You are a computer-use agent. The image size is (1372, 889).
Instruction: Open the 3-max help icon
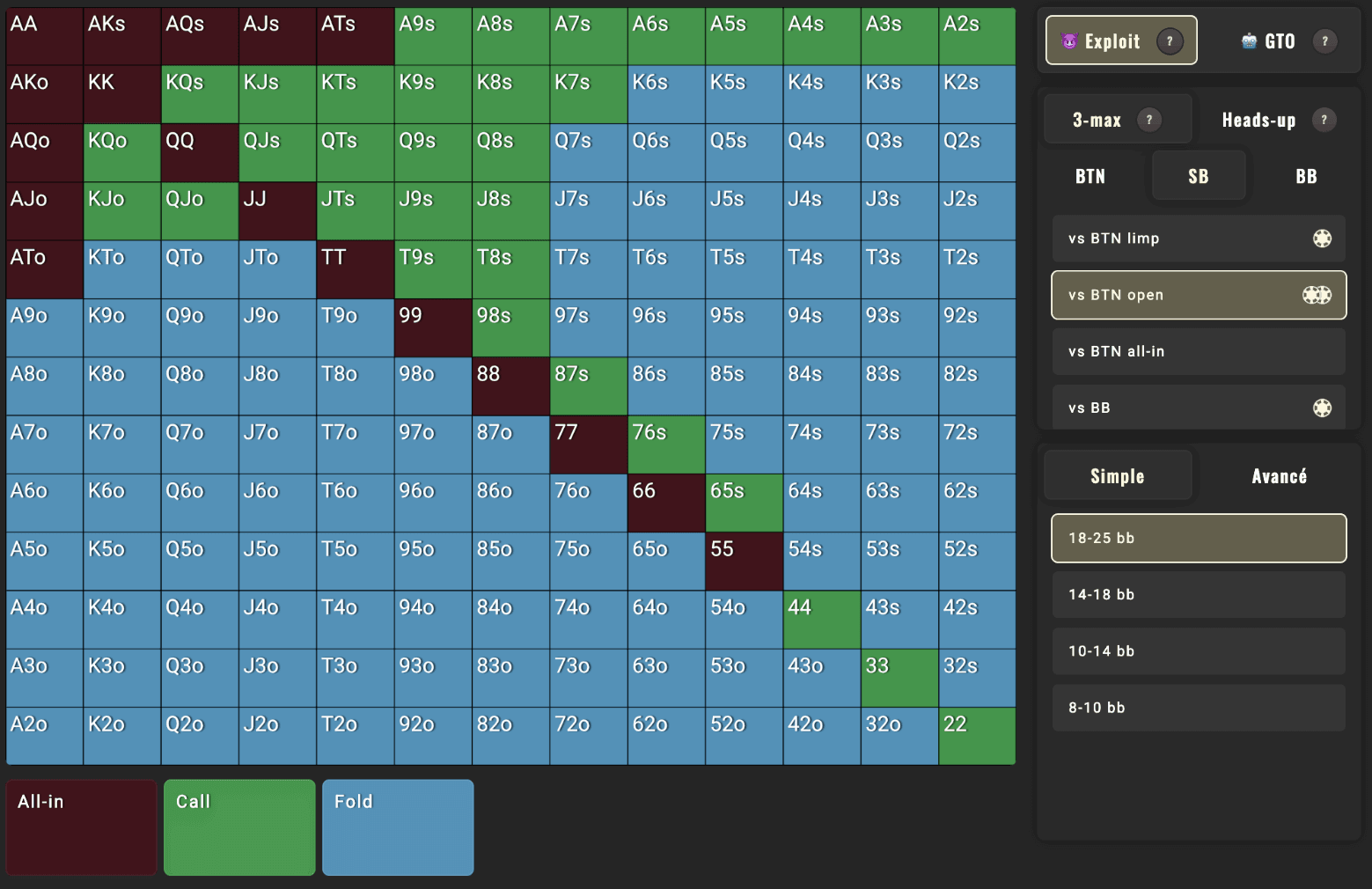click(1149, 119)
